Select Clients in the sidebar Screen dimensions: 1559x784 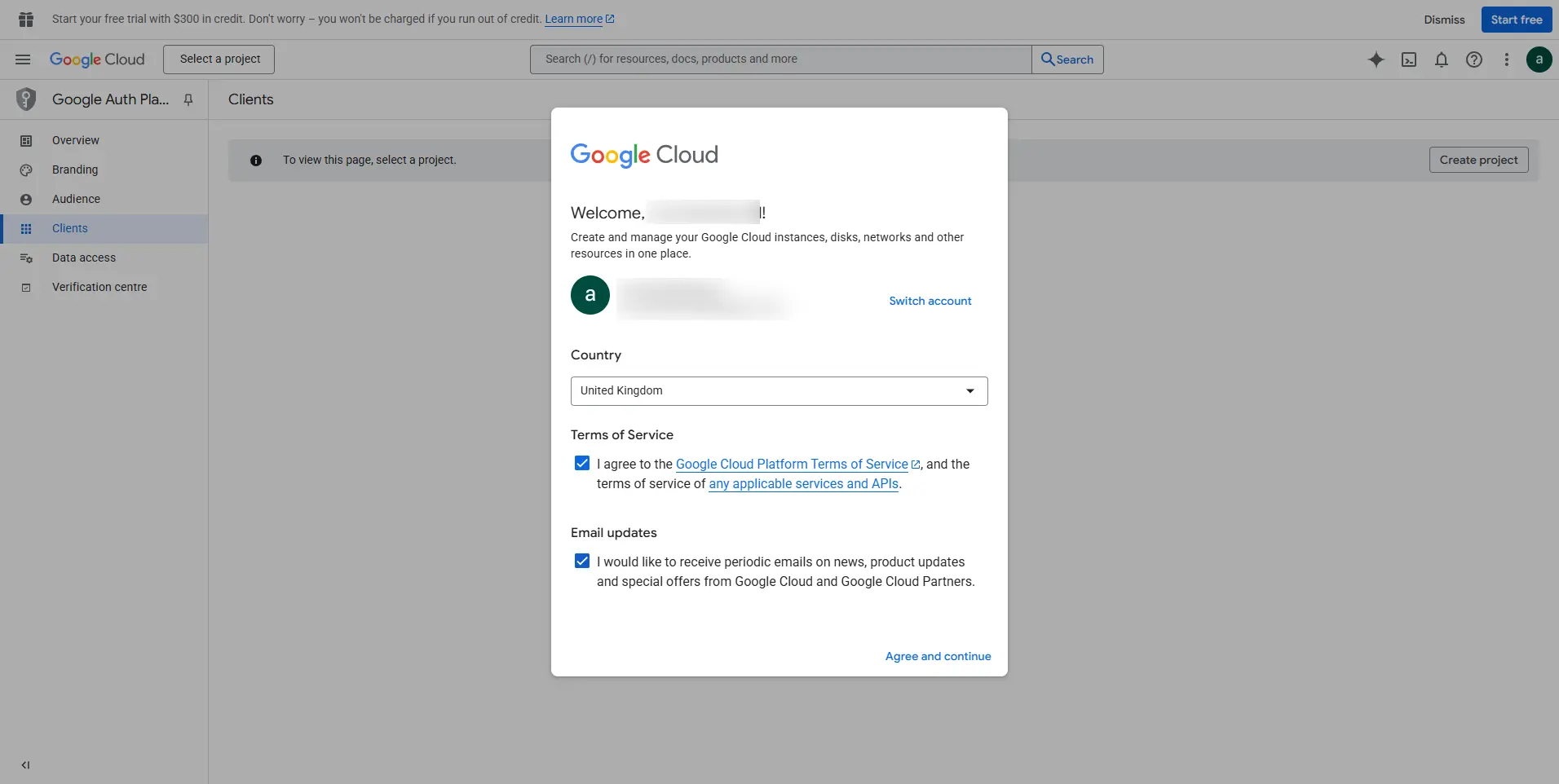pyautogui.click(x=104, y=229)
